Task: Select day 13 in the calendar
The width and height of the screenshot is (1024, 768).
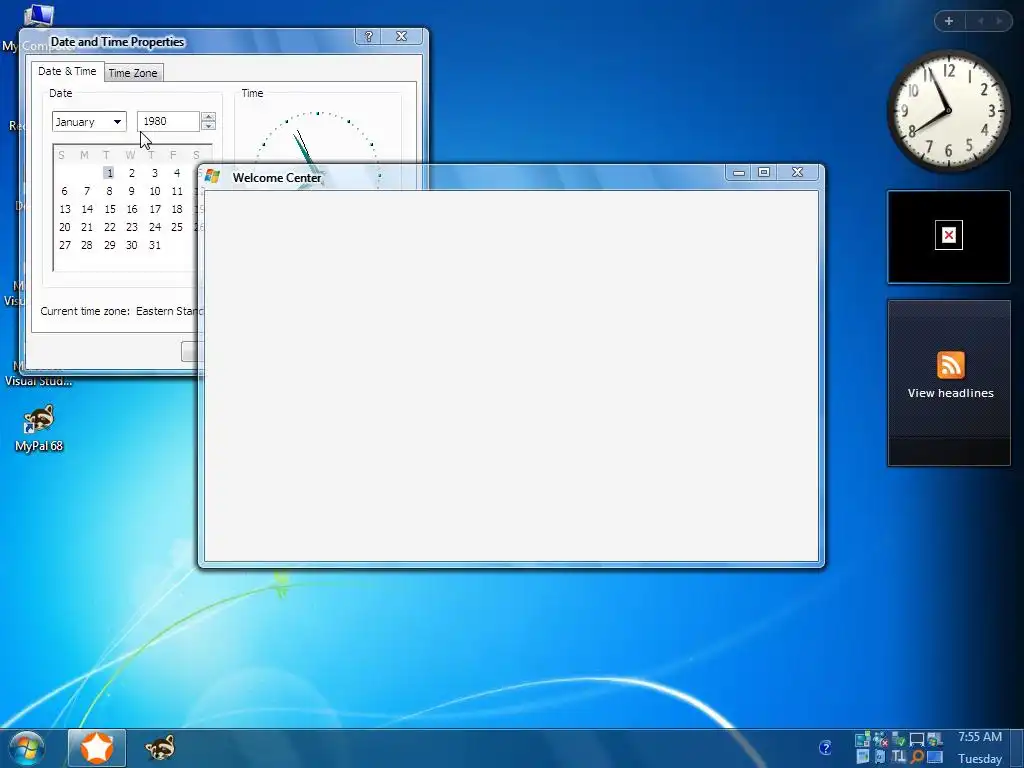Action: (x=65, y=209)
